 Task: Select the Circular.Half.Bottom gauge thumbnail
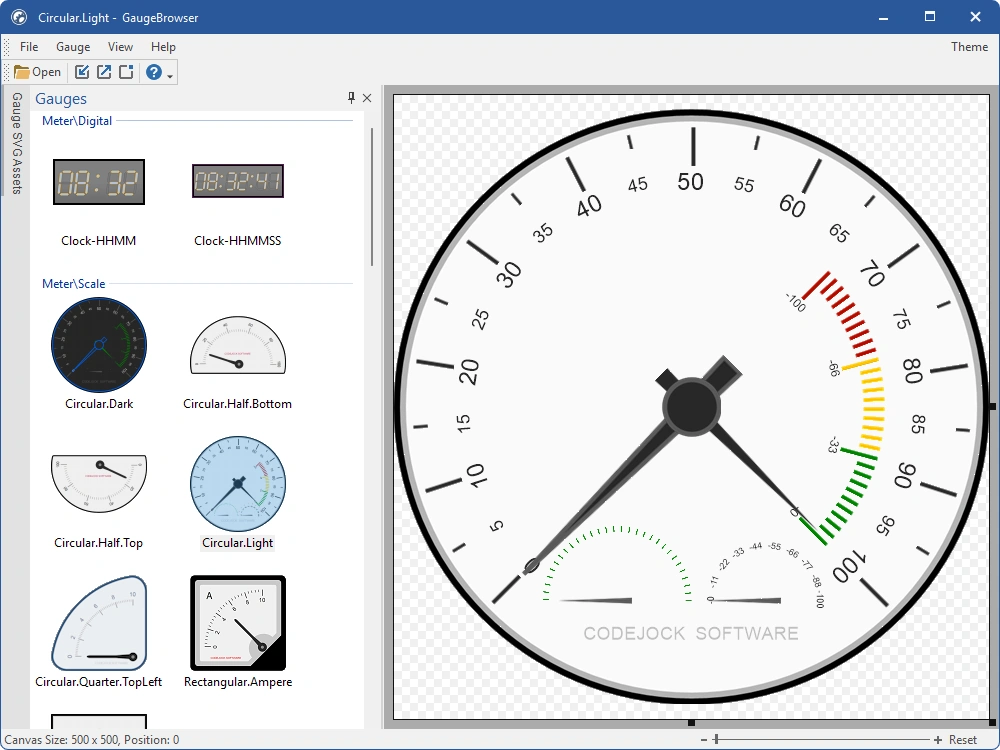pos(237,345)
